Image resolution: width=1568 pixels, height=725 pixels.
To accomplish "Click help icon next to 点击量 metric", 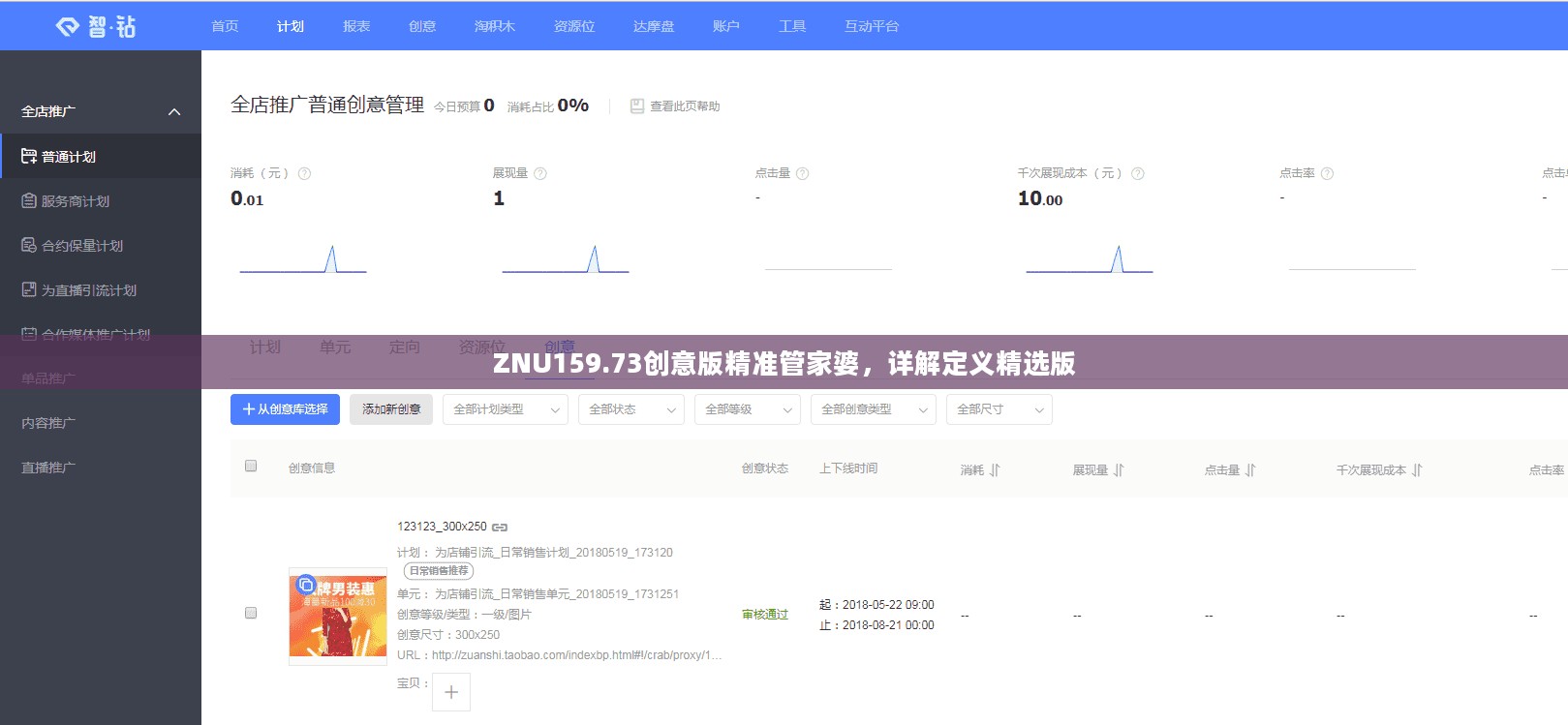I will pyautogui.click(x=802, y=173).
